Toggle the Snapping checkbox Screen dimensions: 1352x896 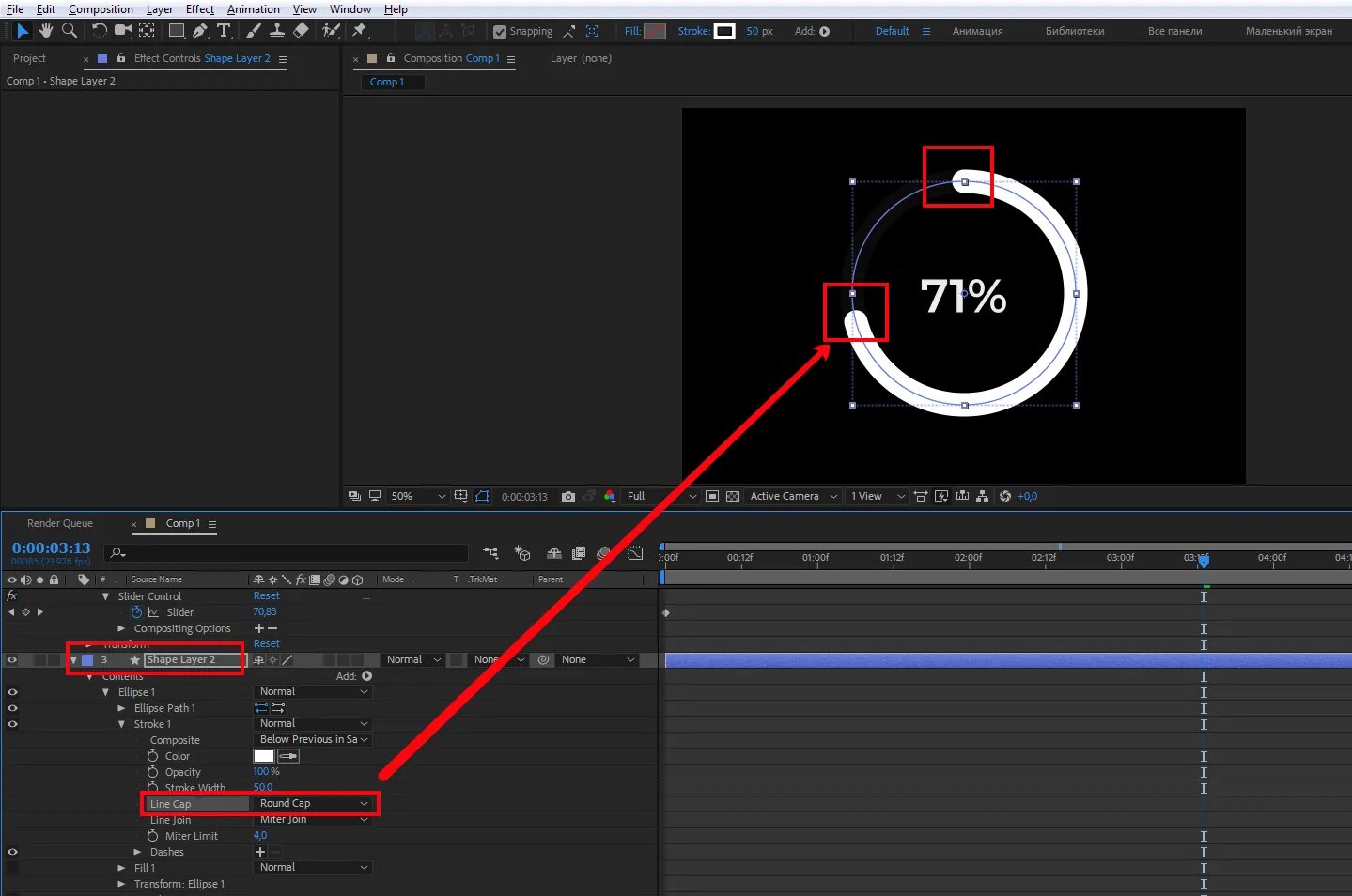[500, 32]
